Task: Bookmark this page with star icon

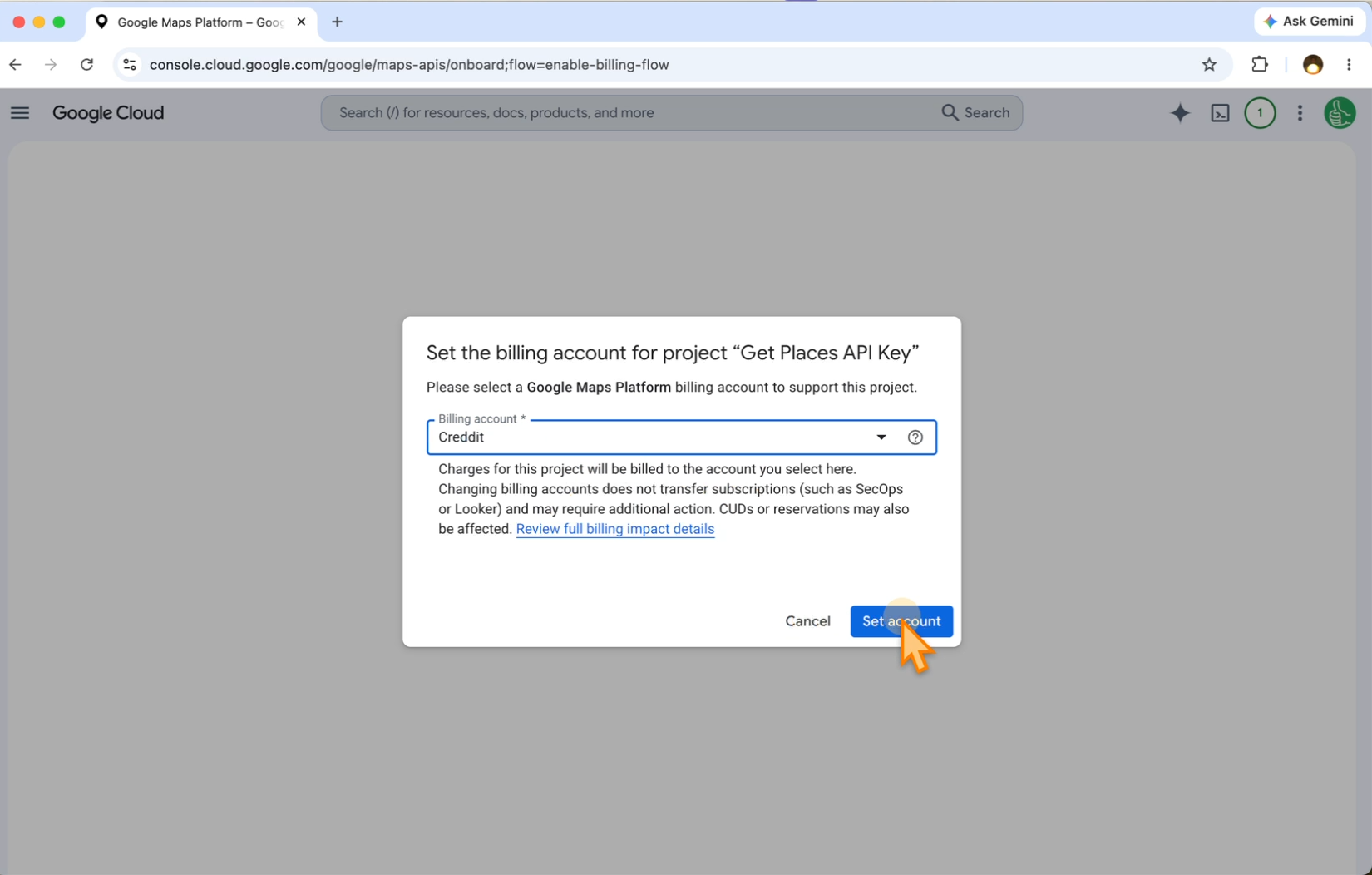Action: click(x=1209, y=65)
